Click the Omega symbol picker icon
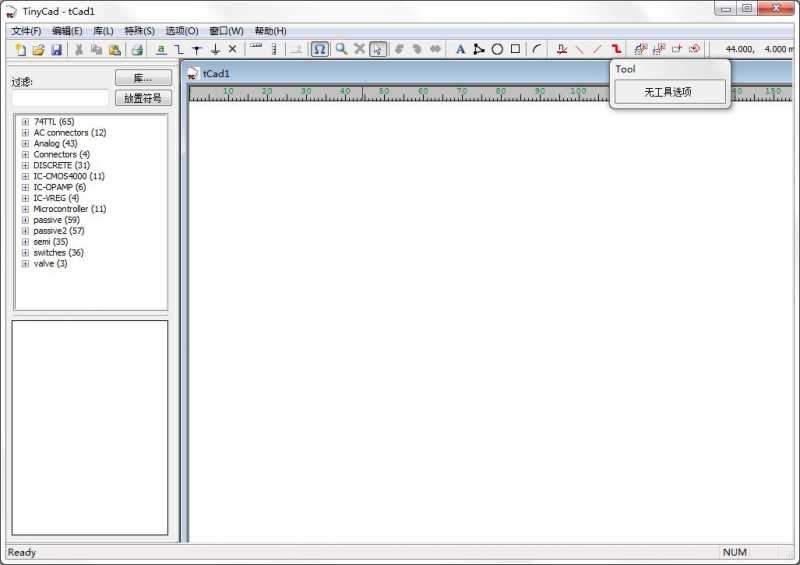Screen dimensions: 800x565 pos(319,50)
